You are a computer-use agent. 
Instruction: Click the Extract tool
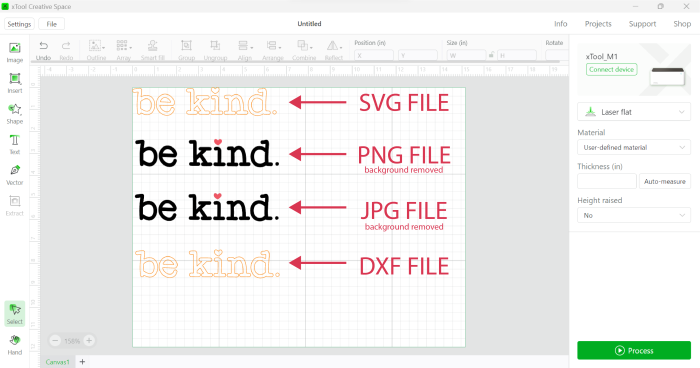click(15, 206)
